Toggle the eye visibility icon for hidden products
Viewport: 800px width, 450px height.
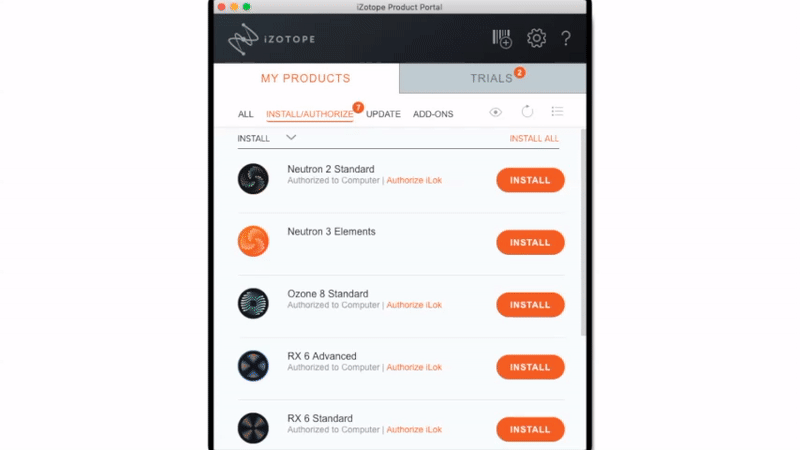(x=495, y=112)
